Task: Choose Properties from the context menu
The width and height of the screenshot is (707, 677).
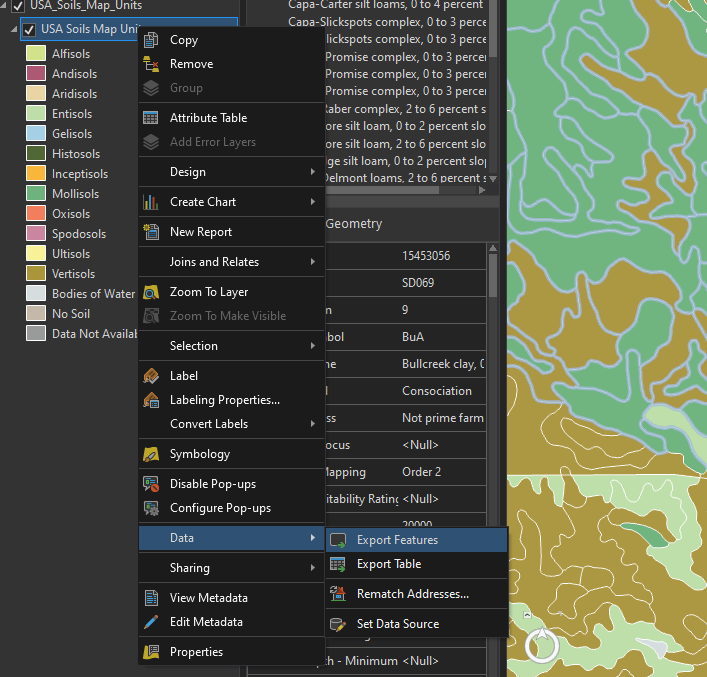Action: [x=196, y=652]
